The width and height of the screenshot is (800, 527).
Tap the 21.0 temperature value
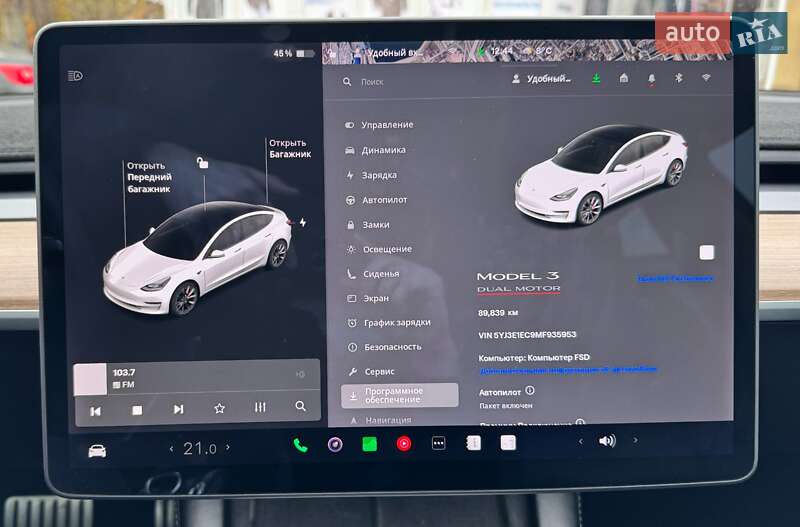199,448
